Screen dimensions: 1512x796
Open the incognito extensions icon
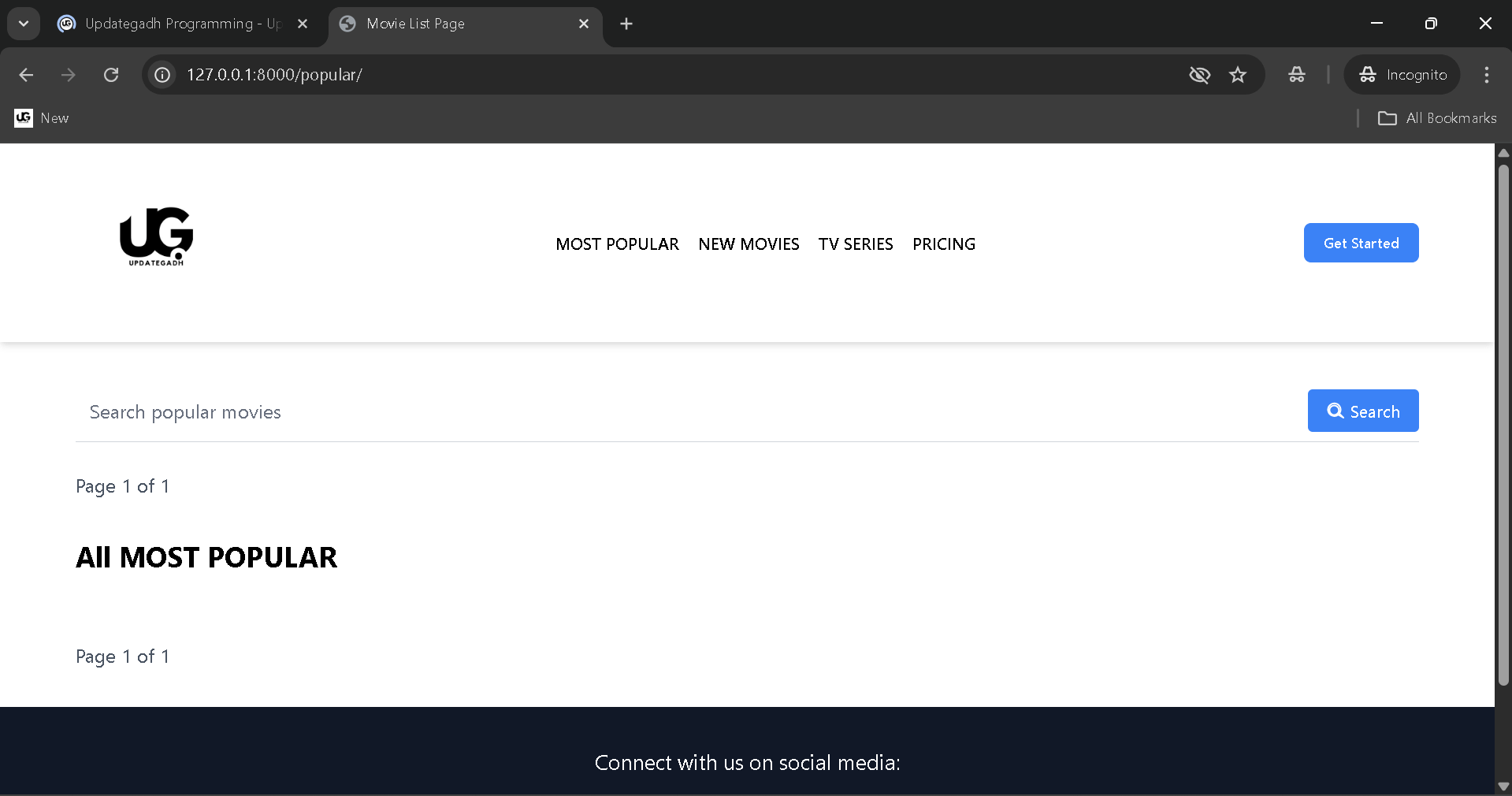tap(1297, 75)
